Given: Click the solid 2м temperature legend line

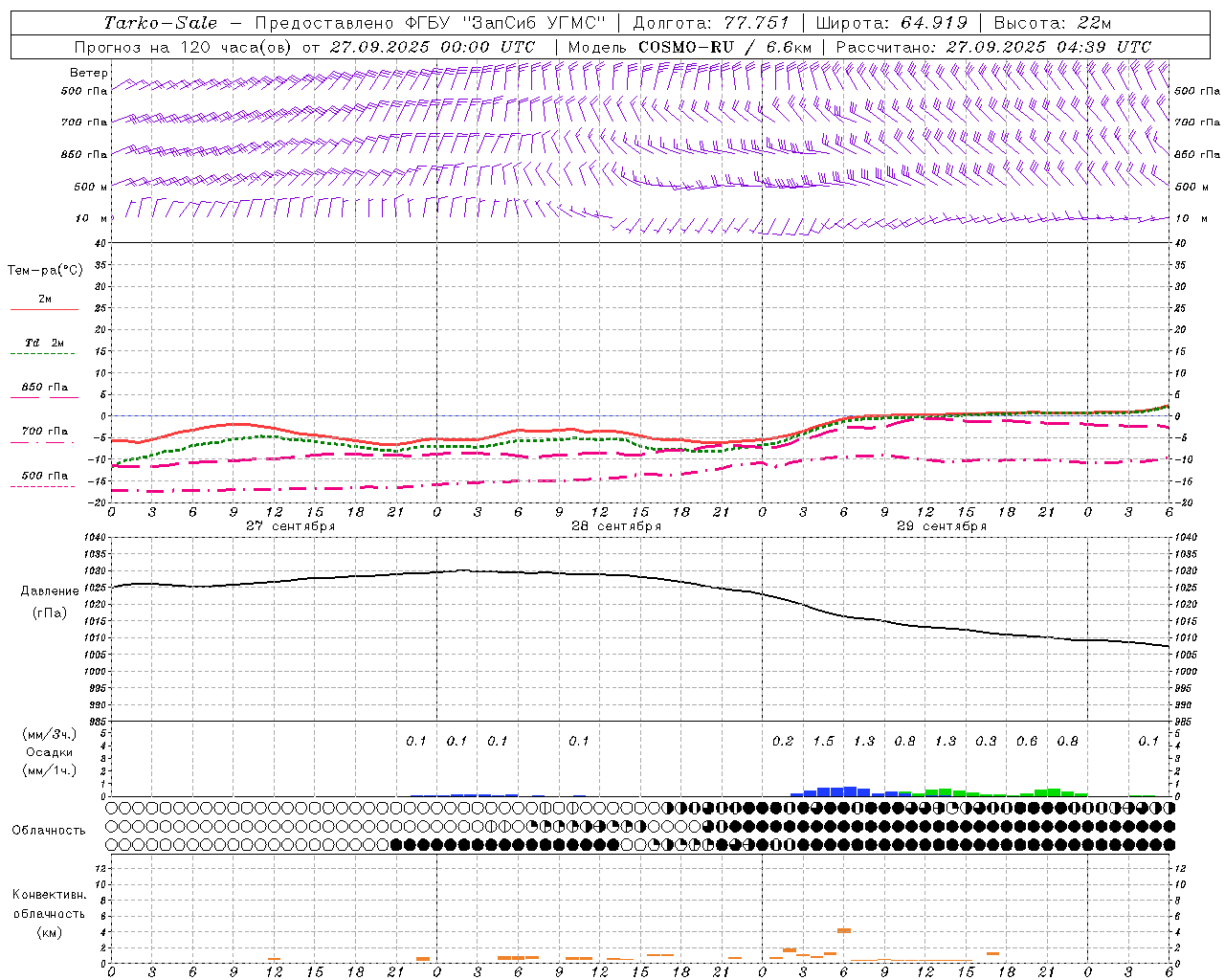Looking at the screenshot, I should tap(44, 309).
